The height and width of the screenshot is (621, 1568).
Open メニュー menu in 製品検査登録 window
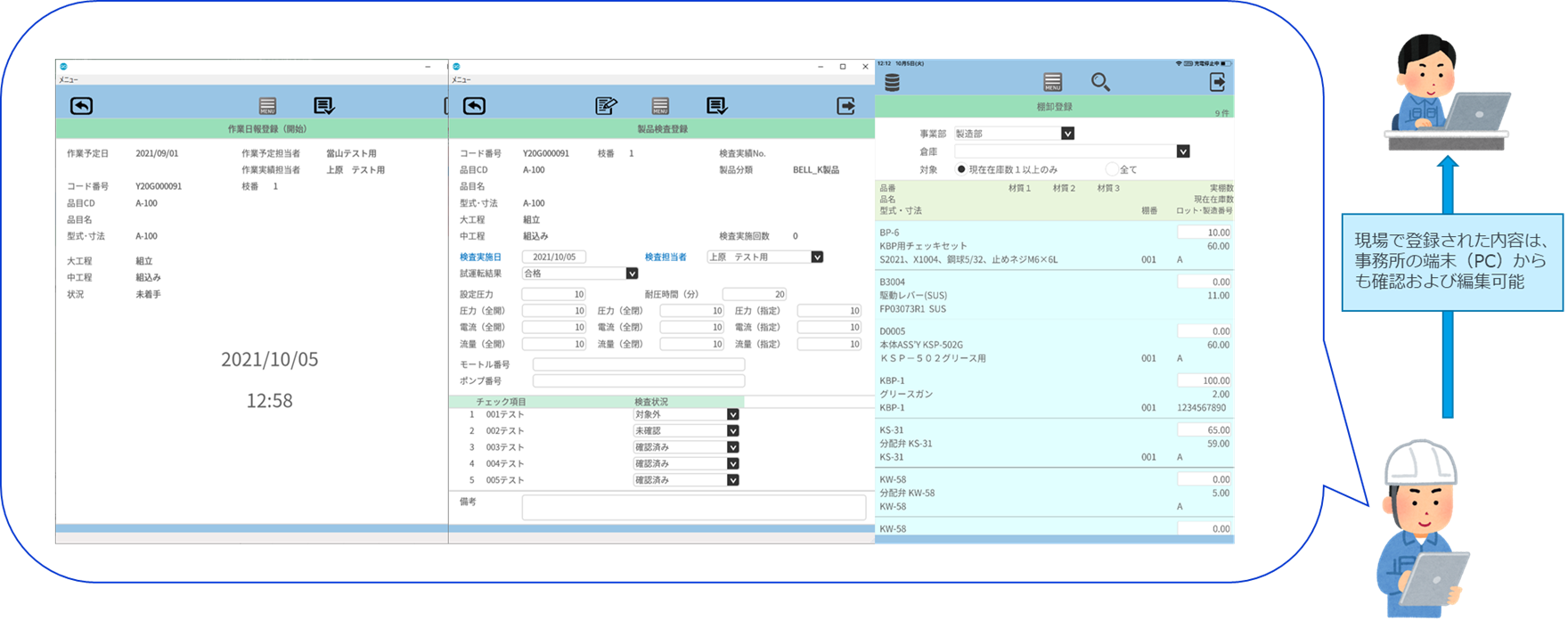pos(461,80)
